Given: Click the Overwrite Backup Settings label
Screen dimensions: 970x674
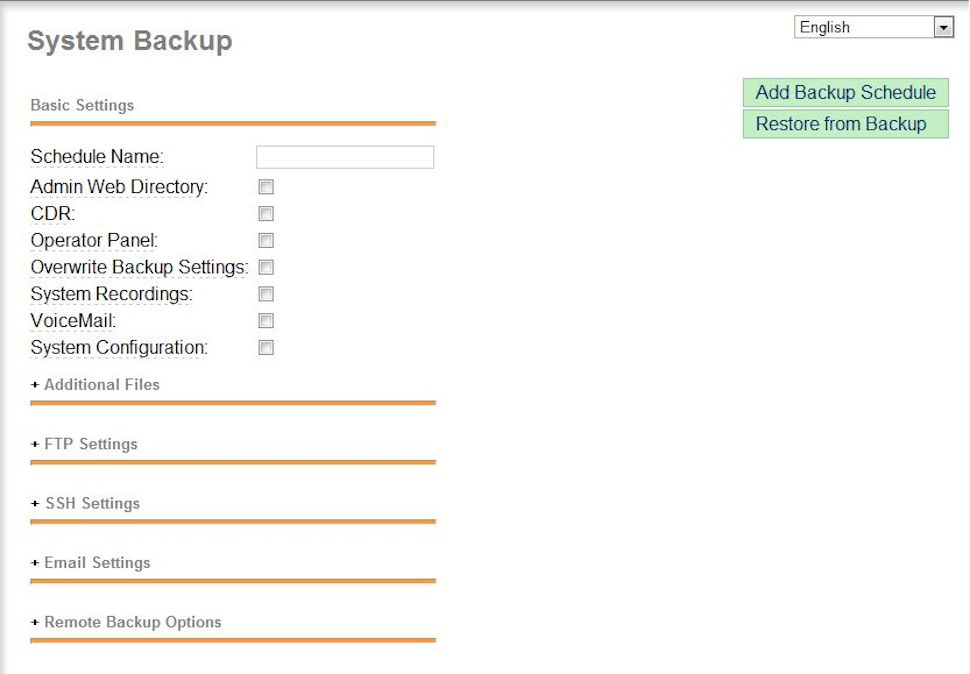Looking at the screenshot, I should (139, 267).
